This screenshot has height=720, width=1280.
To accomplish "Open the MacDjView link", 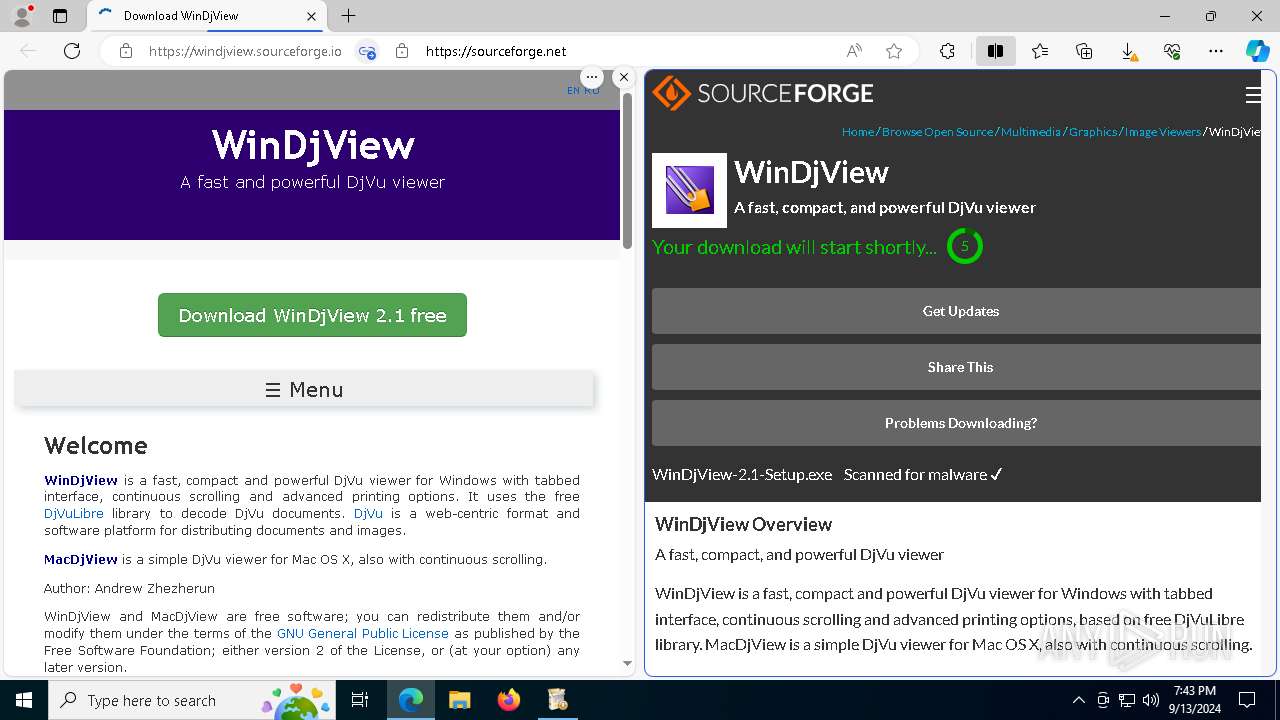I will [x=81, y=559].
